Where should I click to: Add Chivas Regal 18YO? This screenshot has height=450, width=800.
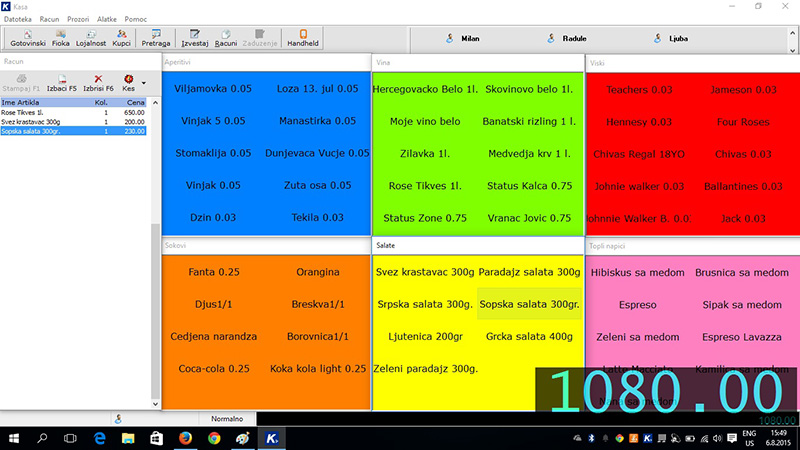[639, 154]
